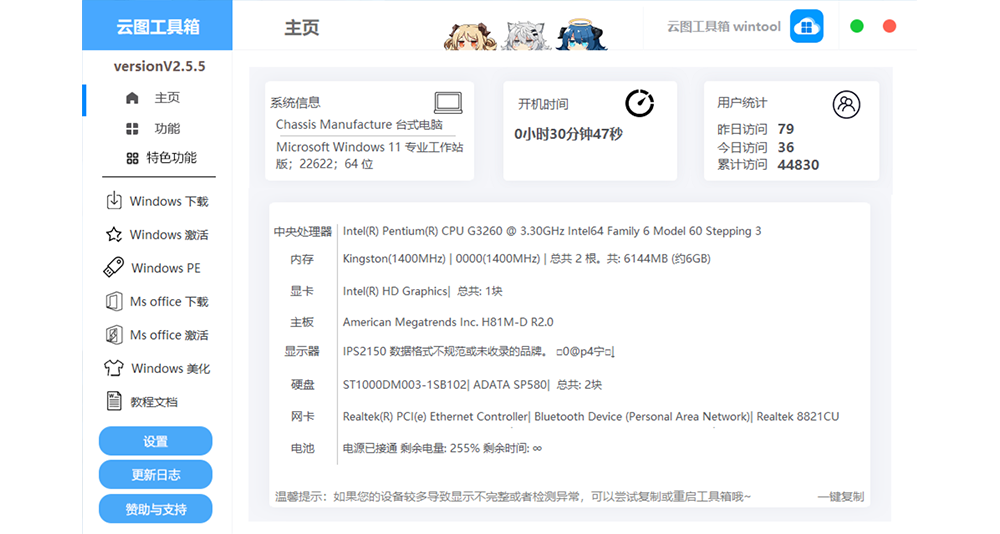Click the 显卡 row label
The width and height of the screenshot is (1000, 534).
[x=302, y=292]
